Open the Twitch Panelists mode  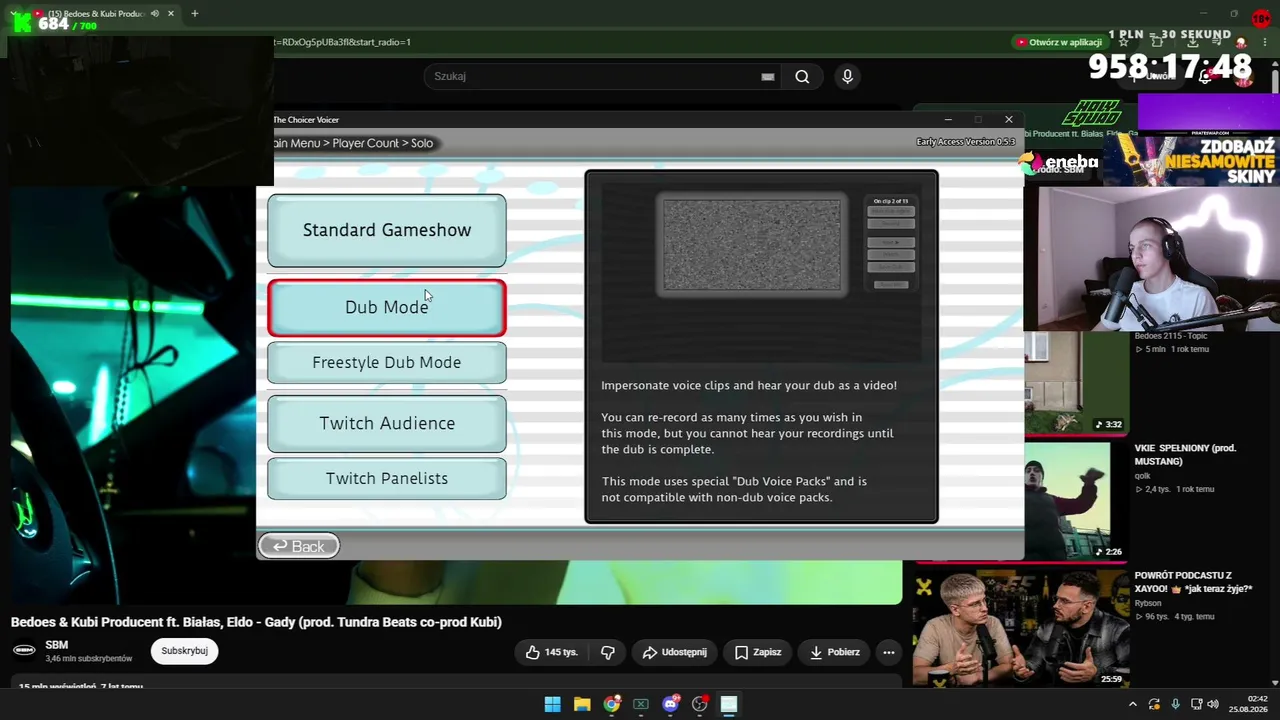point(387,478)
